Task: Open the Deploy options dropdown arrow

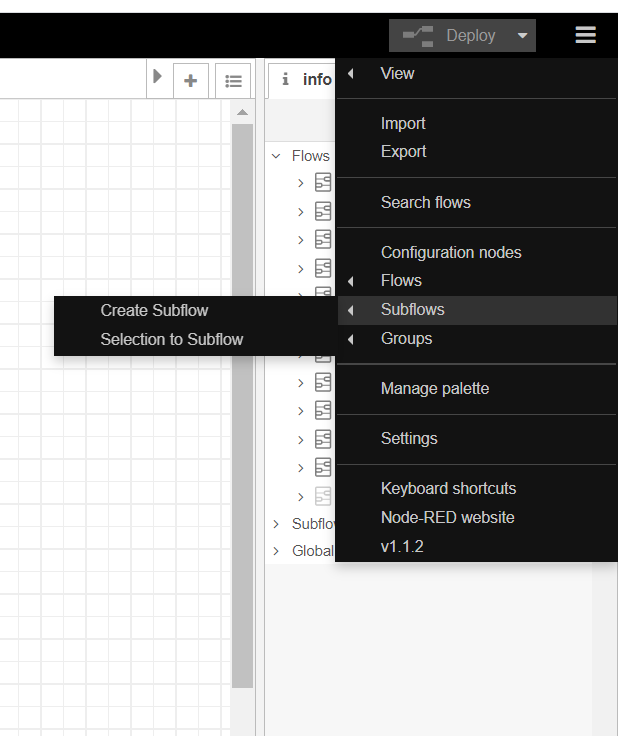Action: 522,36
